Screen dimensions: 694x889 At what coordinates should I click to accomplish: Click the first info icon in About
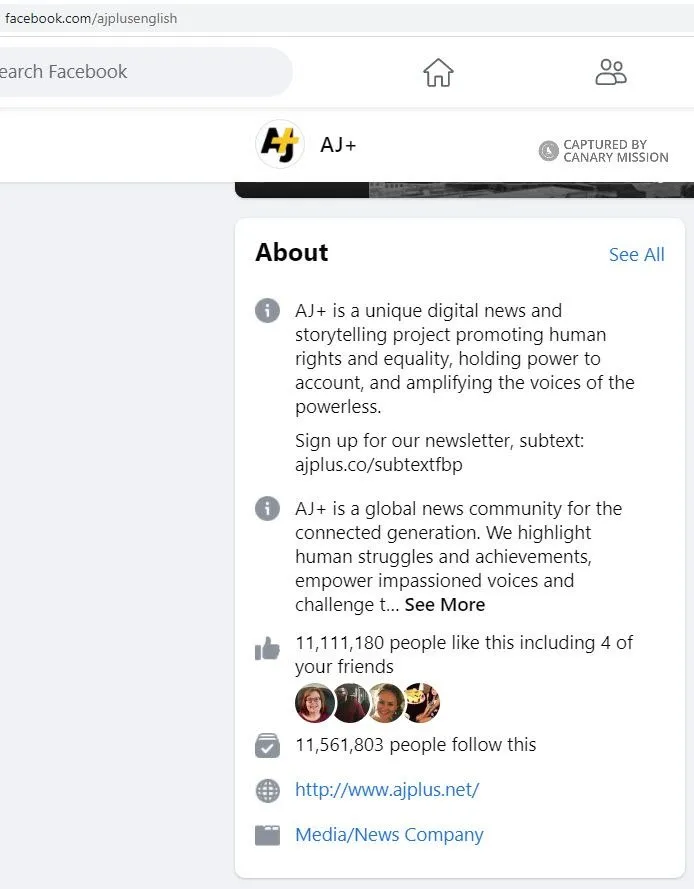pos(267,311)
